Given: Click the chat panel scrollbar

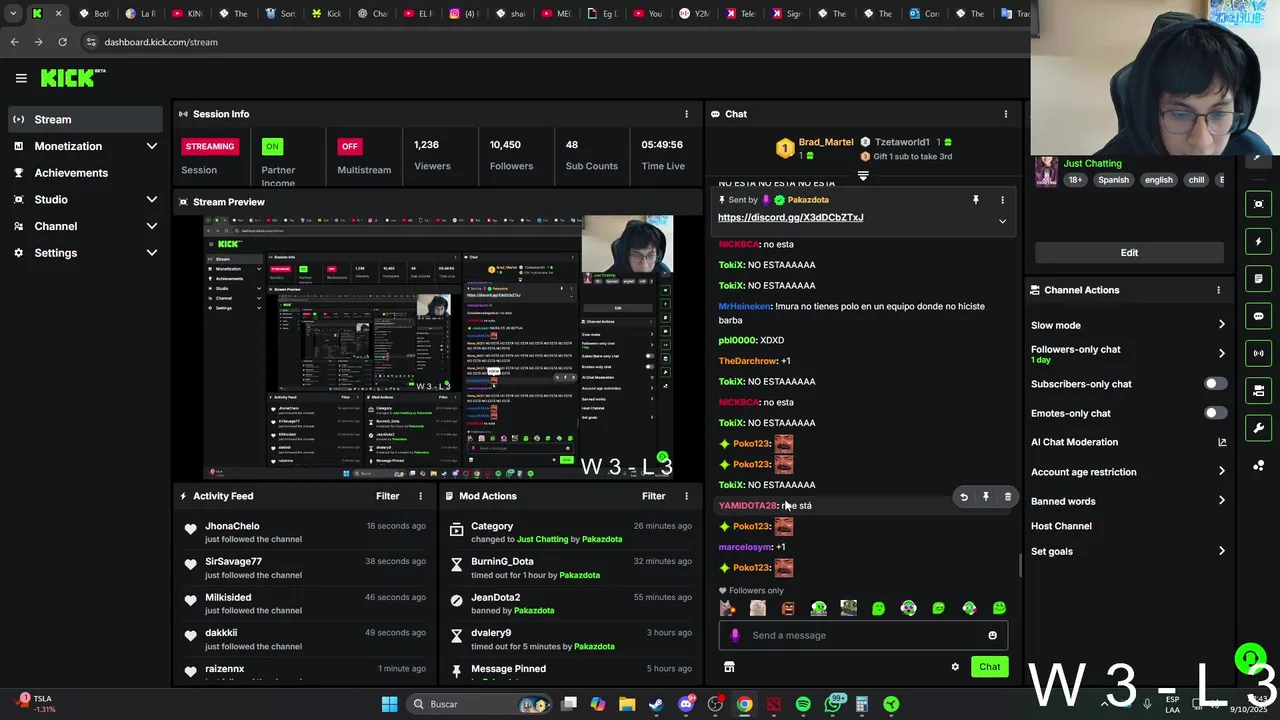Looking at the screenshot, I should 1020,566.
